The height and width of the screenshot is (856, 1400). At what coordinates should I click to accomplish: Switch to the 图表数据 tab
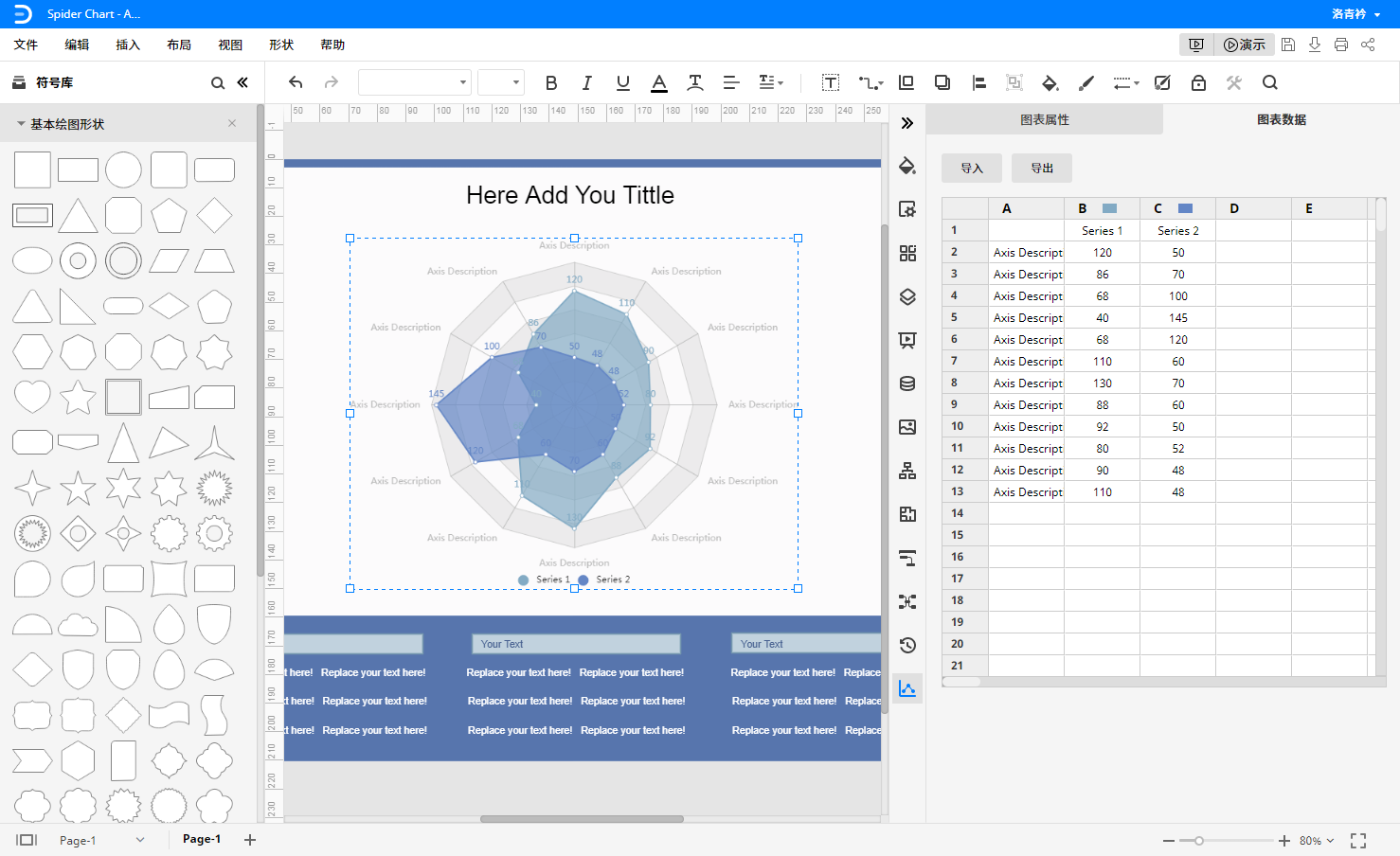pyautogui.click(x=1281, y=119)
